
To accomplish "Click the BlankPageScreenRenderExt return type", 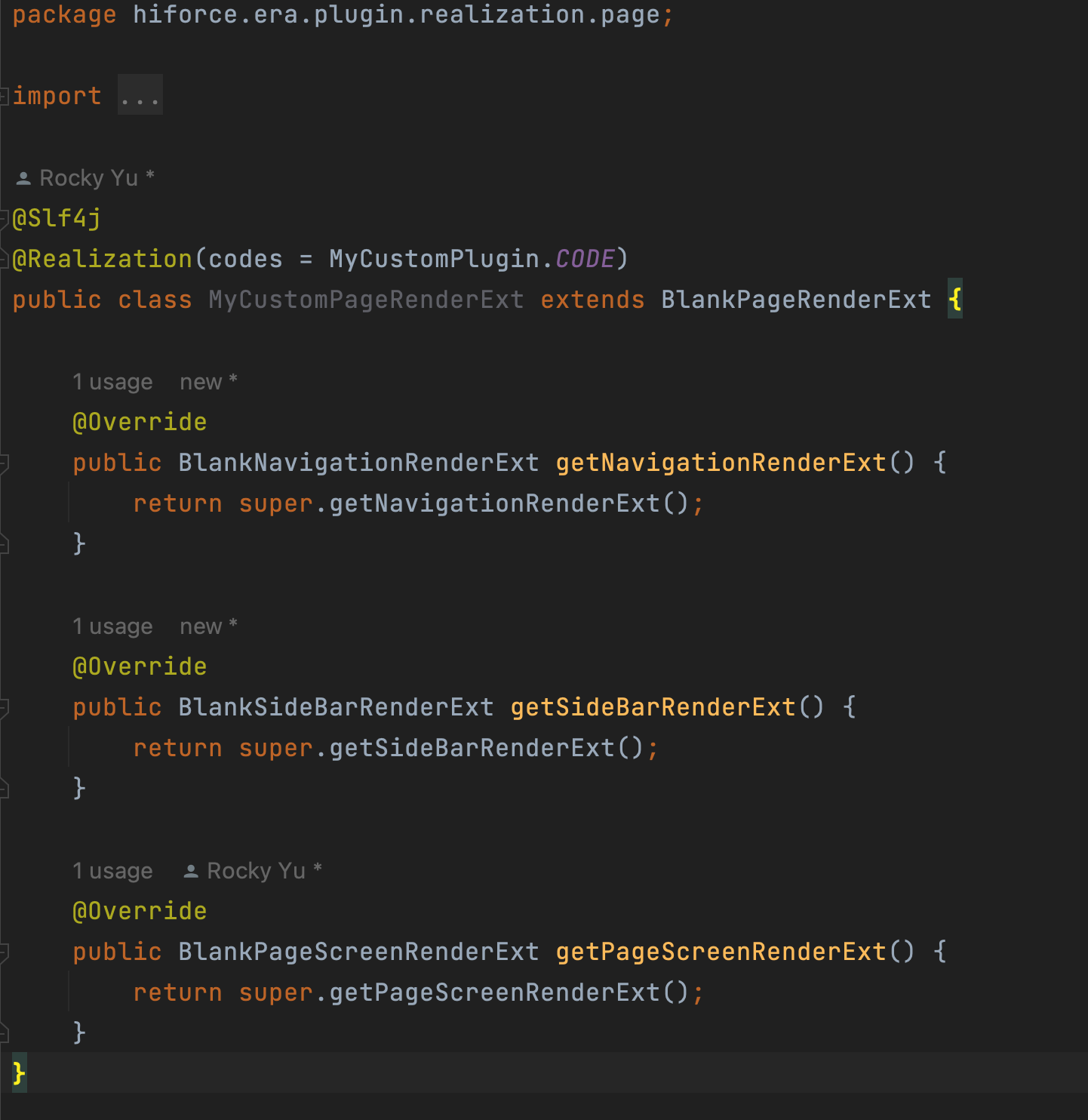I will pyautogui.click(x=358, y=952).
